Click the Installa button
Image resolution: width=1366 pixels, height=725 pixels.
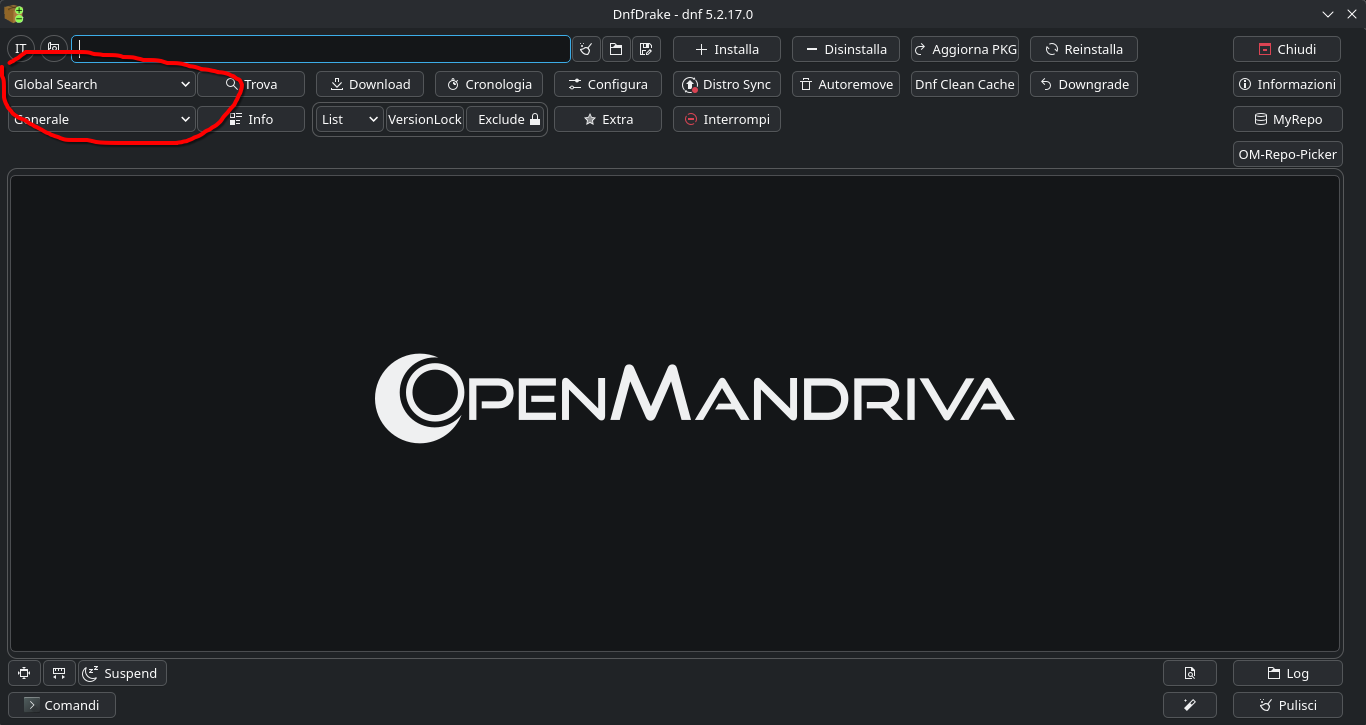tap(726, 49)
